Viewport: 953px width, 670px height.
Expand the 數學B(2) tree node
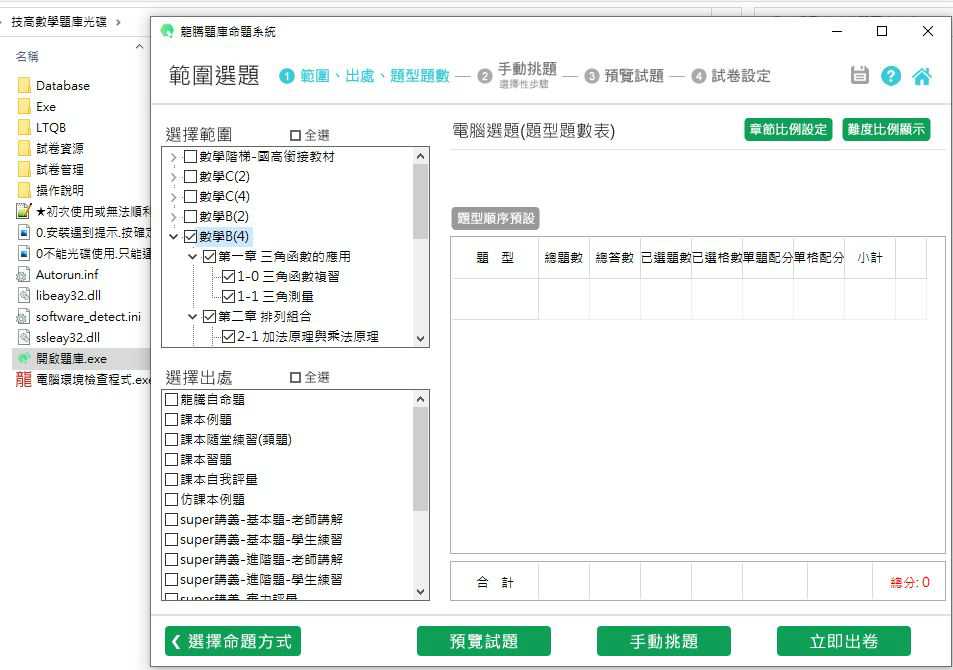[x=173, y=217]
